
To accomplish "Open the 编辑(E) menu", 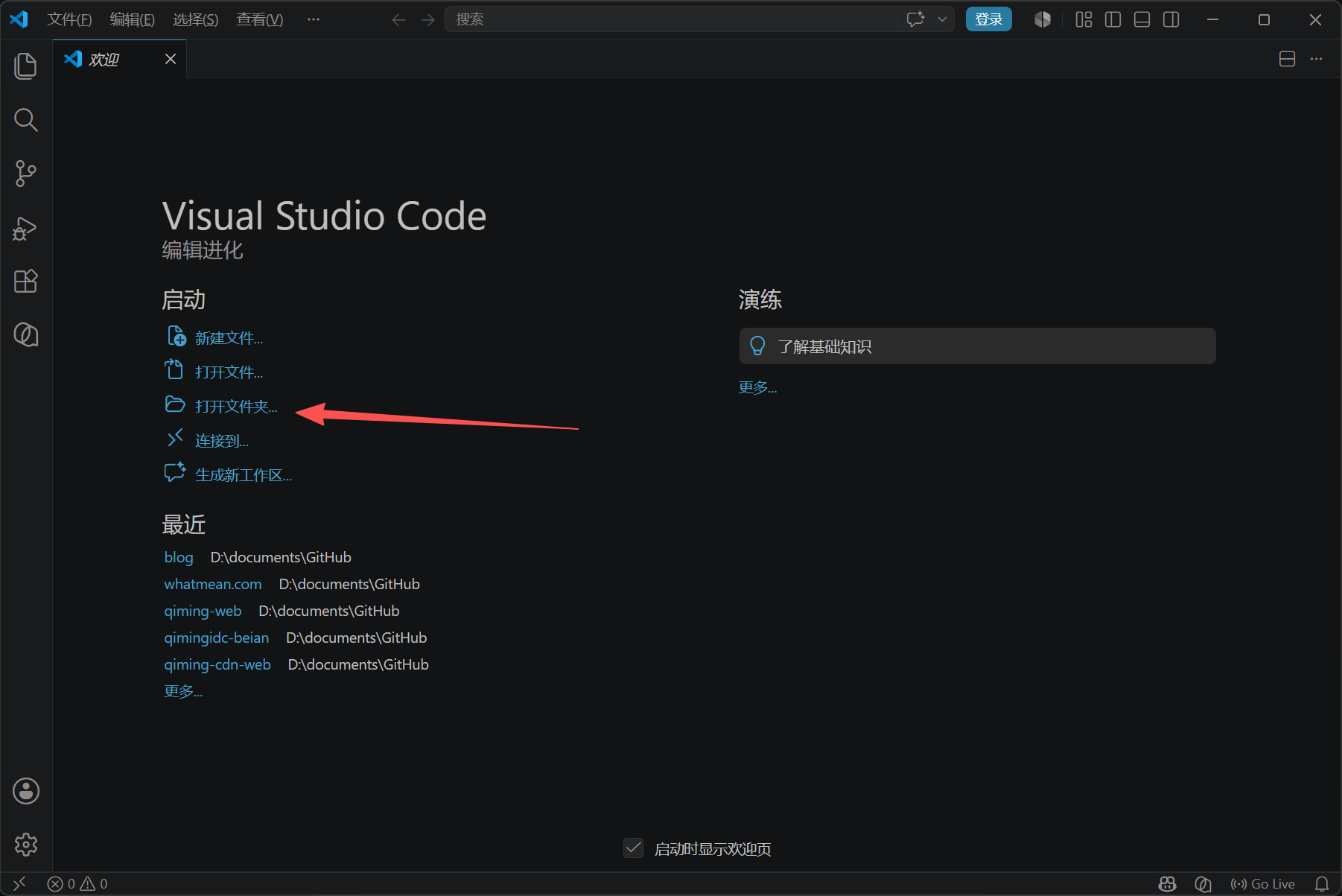I will coord(133,19).
